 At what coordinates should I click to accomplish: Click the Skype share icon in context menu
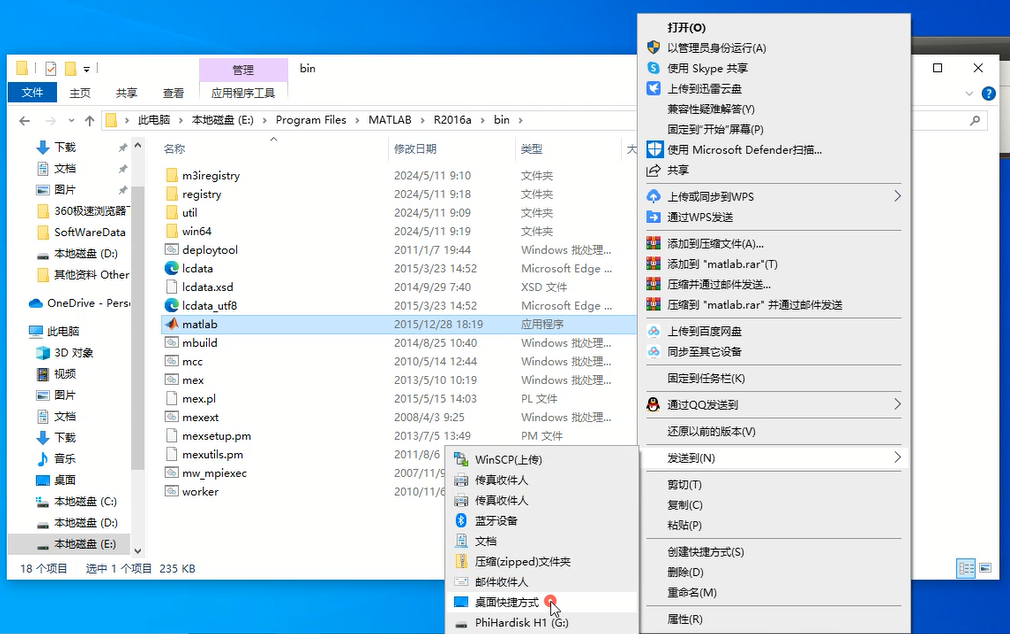pos(653,68)
